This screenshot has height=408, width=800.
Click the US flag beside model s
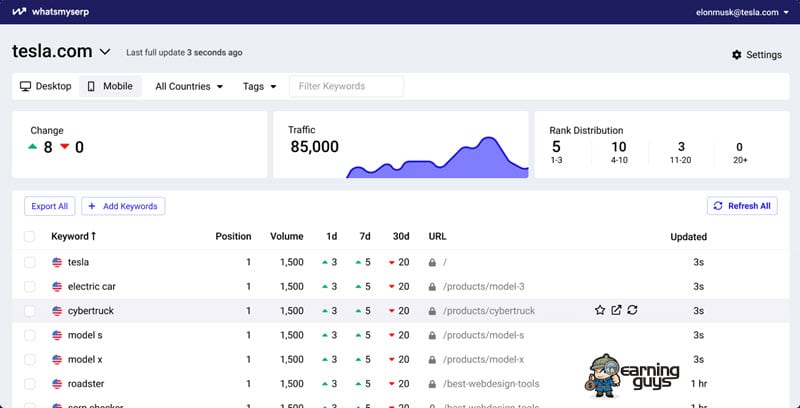click(x=57, y=335)
